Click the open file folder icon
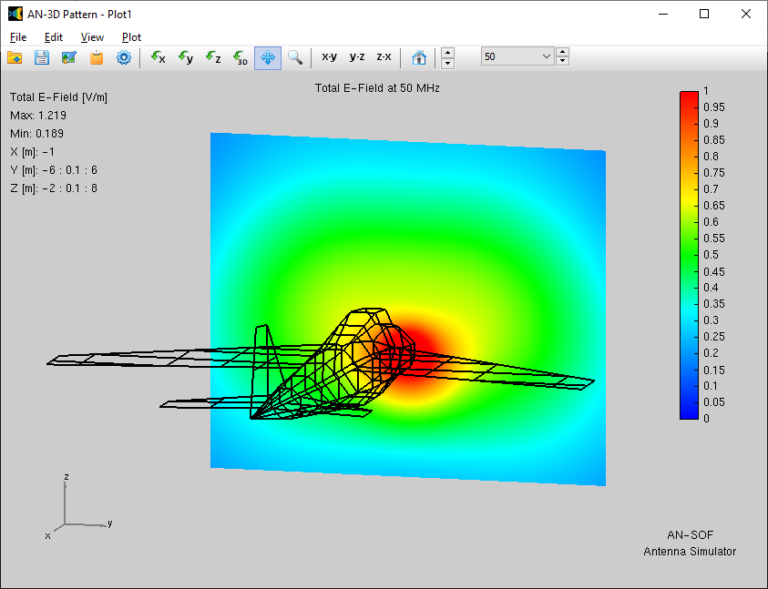Screen dimensions: 768x589 pos(15,57)
